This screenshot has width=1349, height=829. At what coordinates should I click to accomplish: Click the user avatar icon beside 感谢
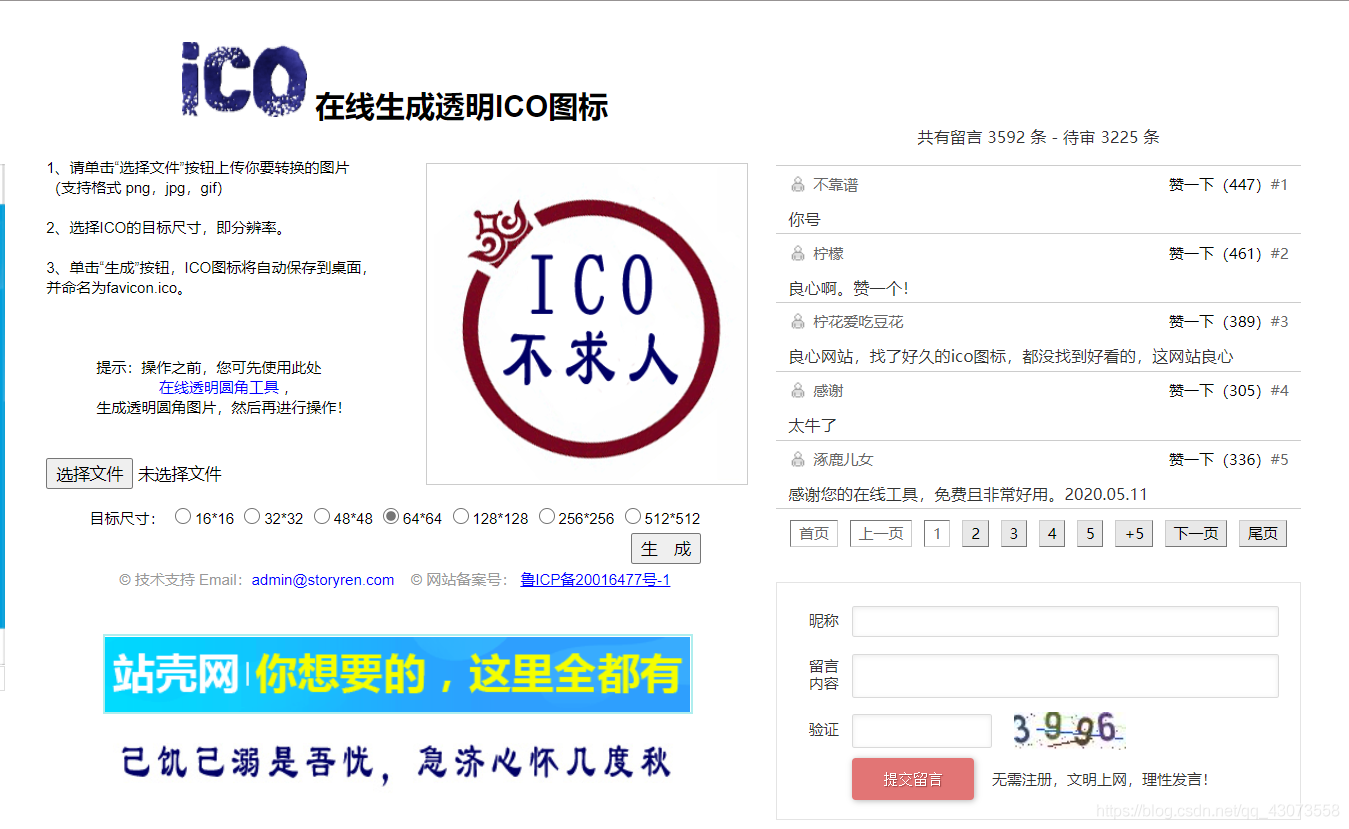tap(798, 391)
